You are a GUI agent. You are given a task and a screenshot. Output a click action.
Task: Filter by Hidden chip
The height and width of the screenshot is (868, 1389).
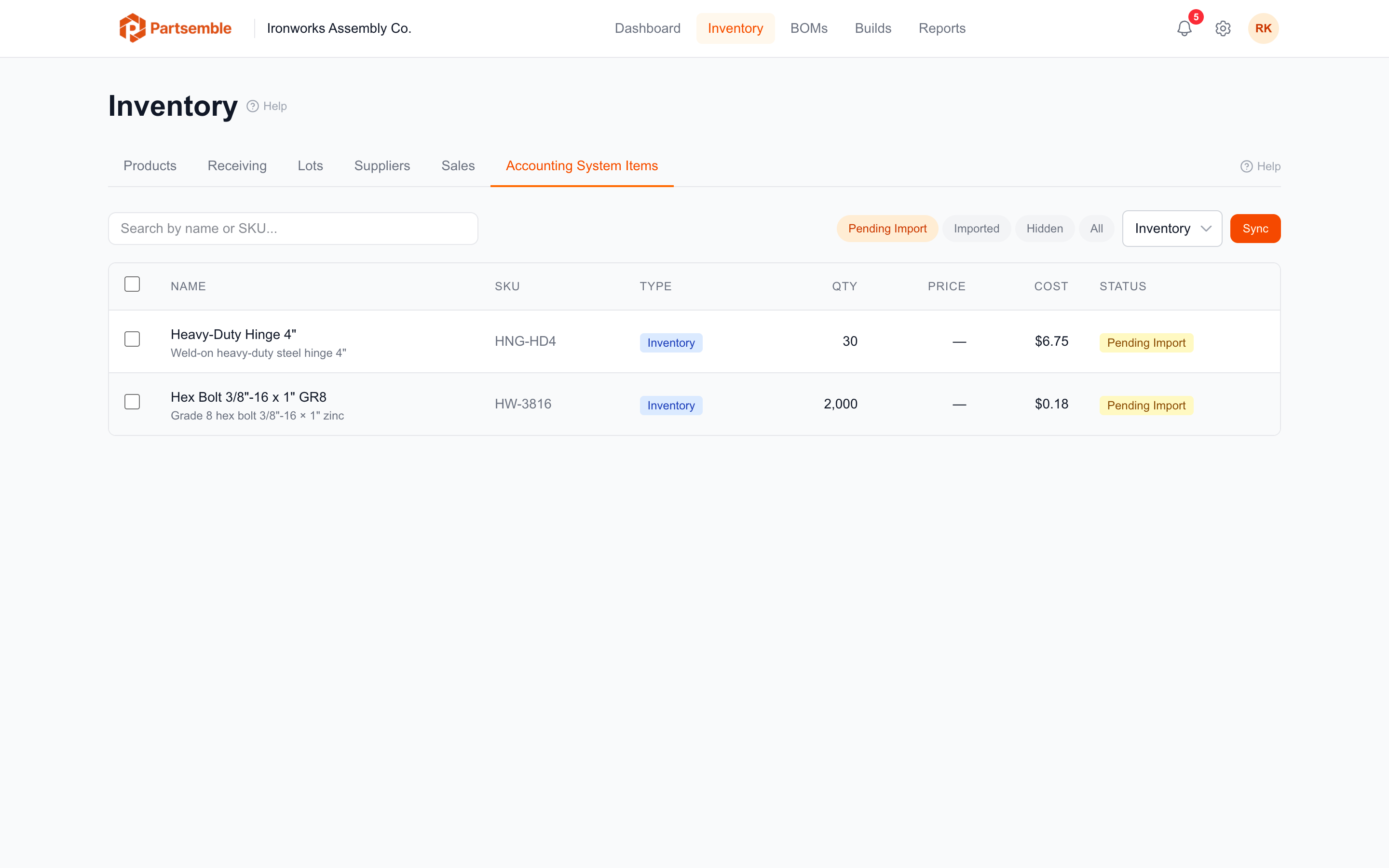[1045, 229]
